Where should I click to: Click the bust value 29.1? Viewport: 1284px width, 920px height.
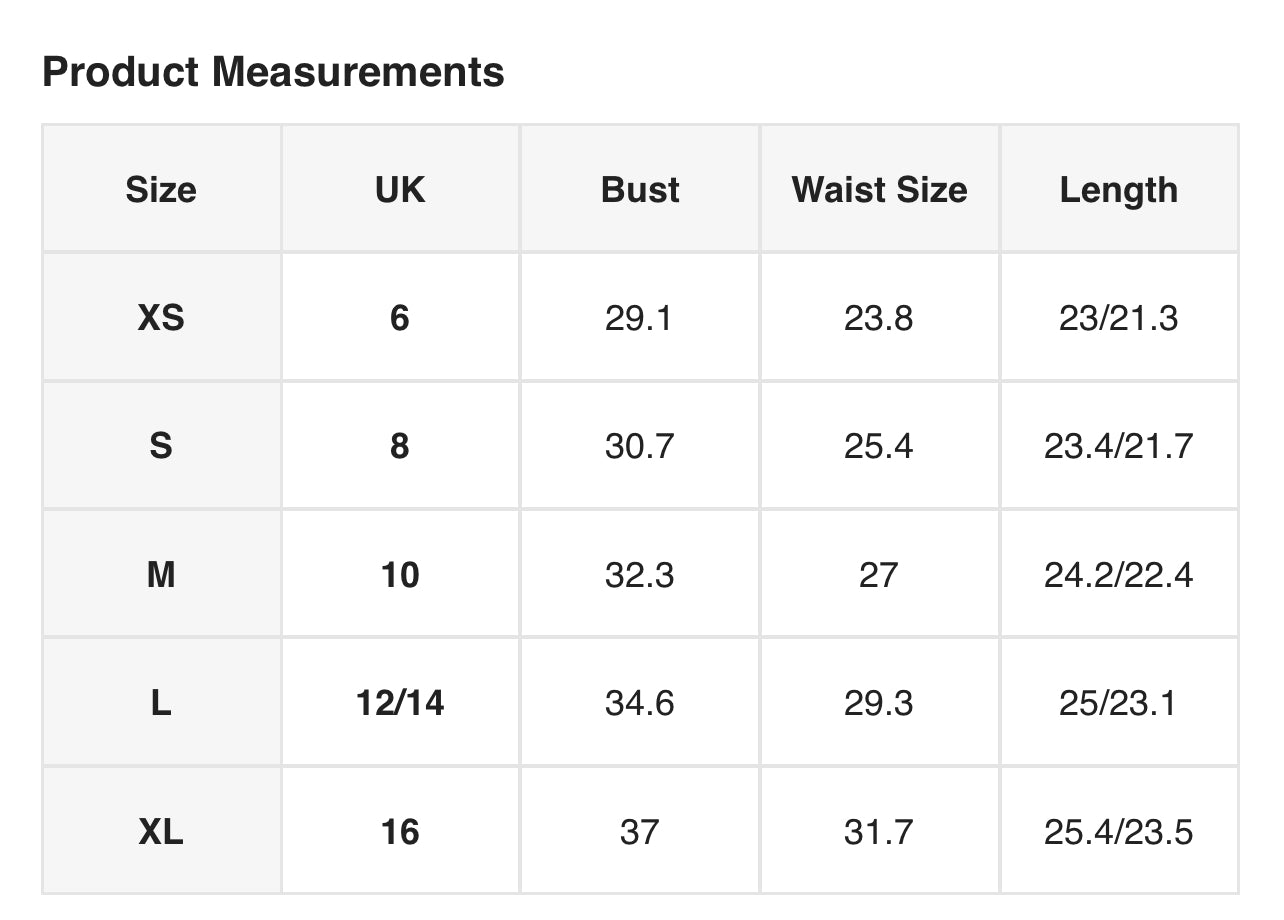coord(640,317)
